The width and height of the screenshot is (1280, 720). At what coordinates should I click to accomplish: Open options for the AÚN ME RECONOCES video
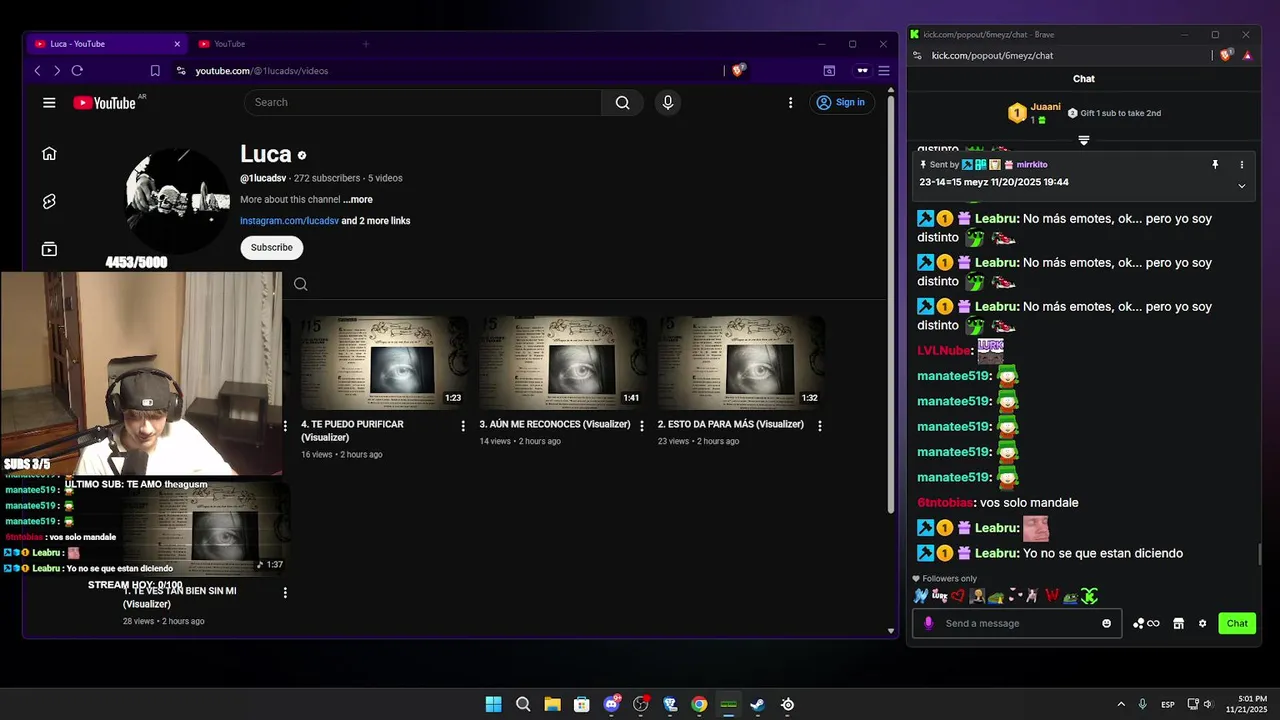tap(641, 426)
